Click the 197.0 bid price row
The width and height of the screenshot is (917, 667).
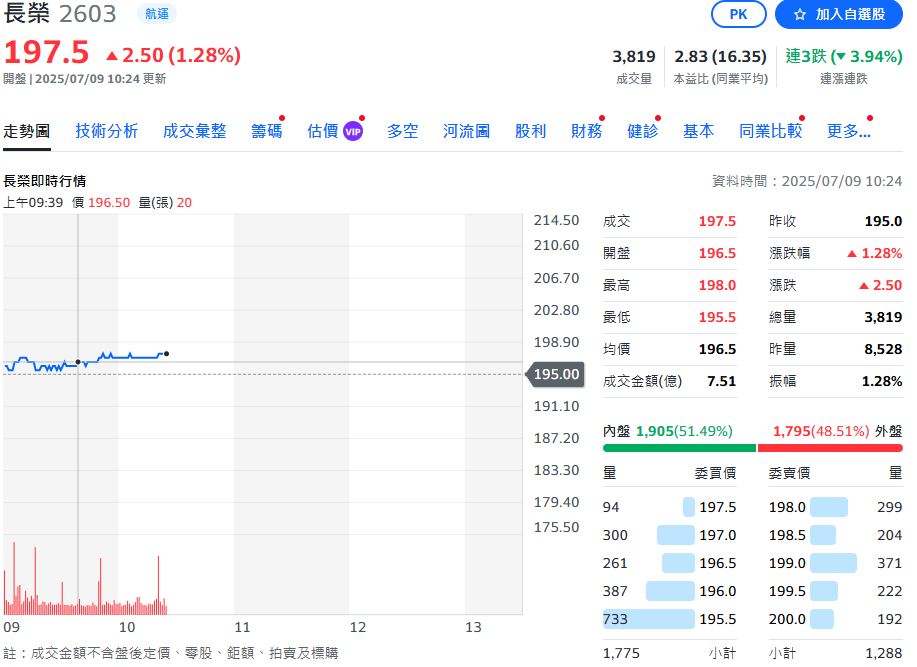pos(670,535)
